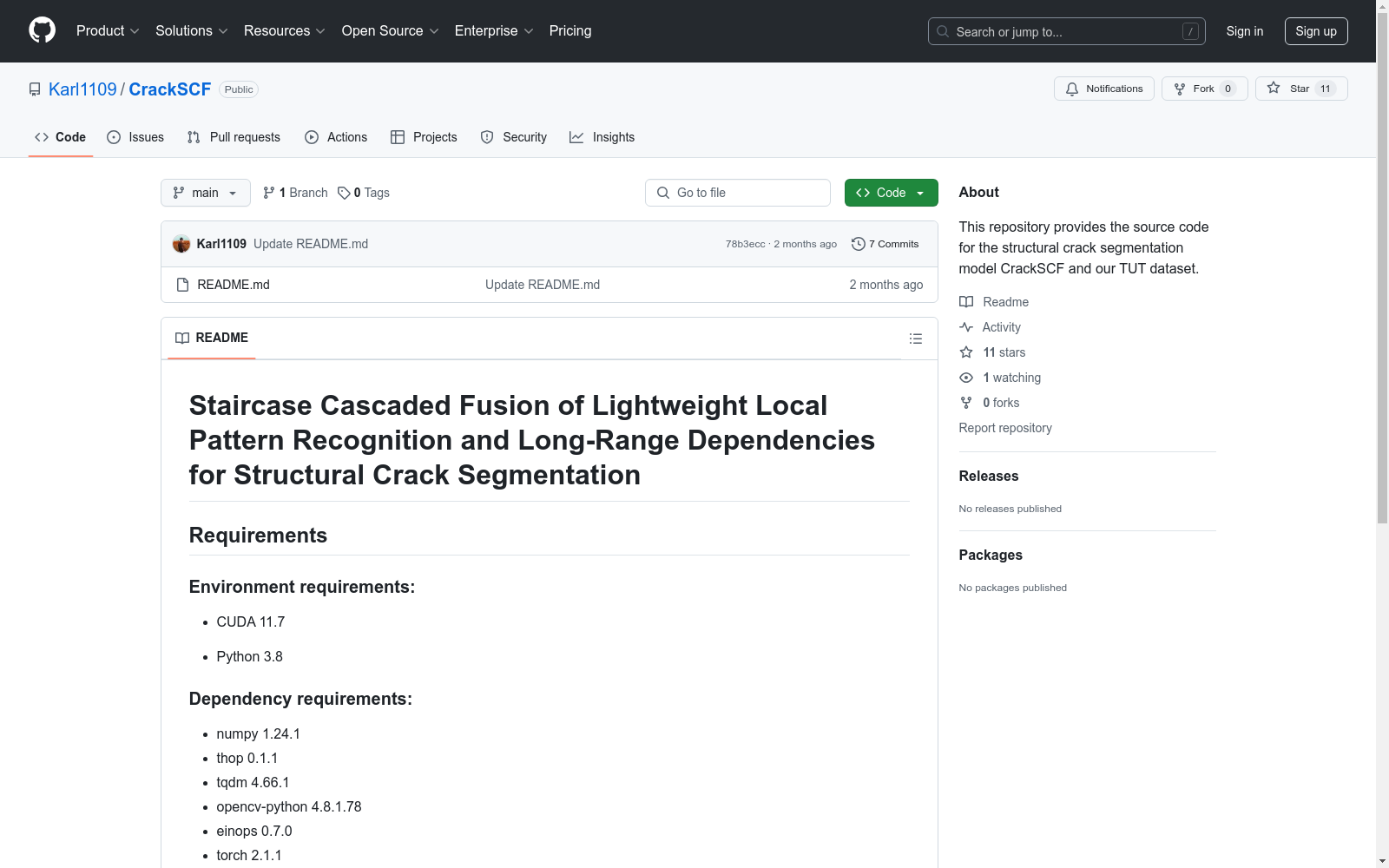The height and width of the screenshot is (868, 1389).
Task: Switch to the Issues tab
Action: point(135,137)
